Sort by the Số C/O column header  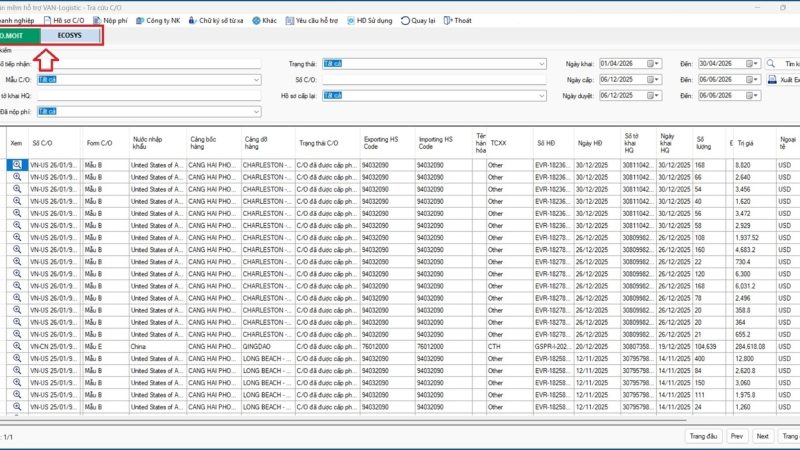[54, 143]
